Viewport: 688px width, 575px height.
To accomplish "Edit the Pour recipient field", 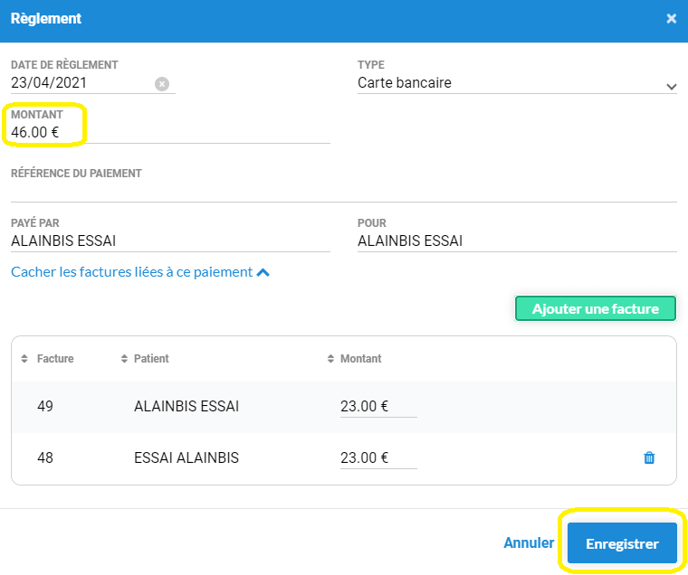I will pos(516,241).
